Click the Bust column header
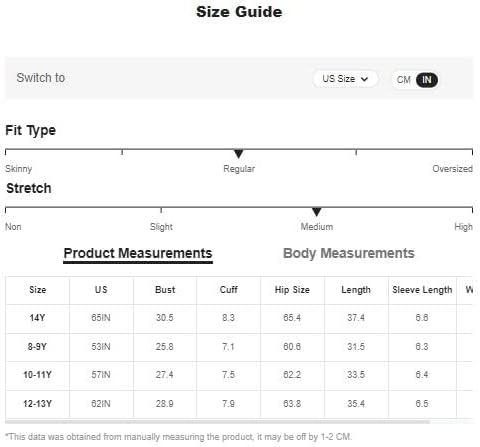Image resolution: width=480 pixels, height=447 pixels. 165,290
